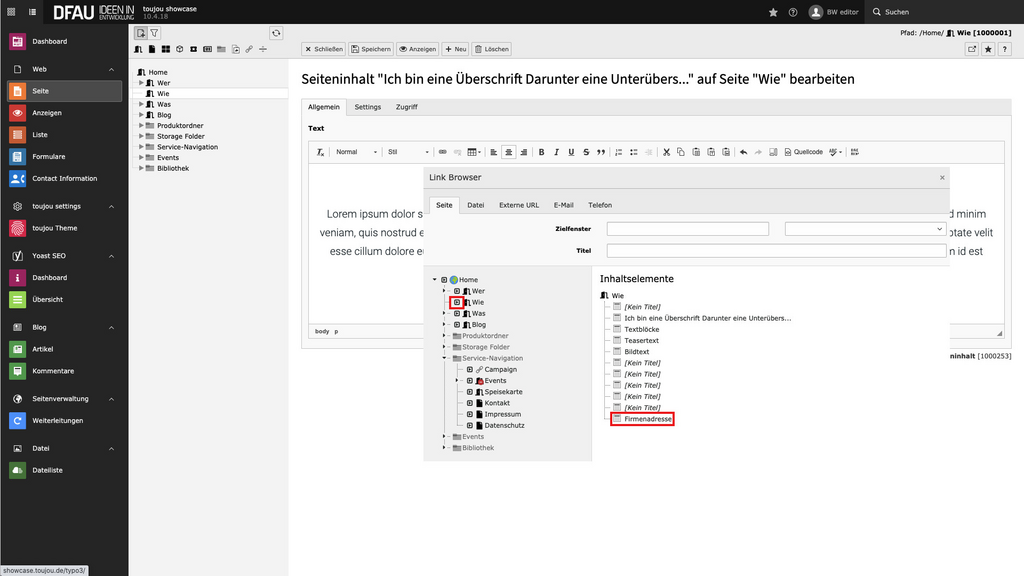Toggle bold formatting in editor toolbar
Viewport: 1024px width, 576px height.
tap(541, 152)
